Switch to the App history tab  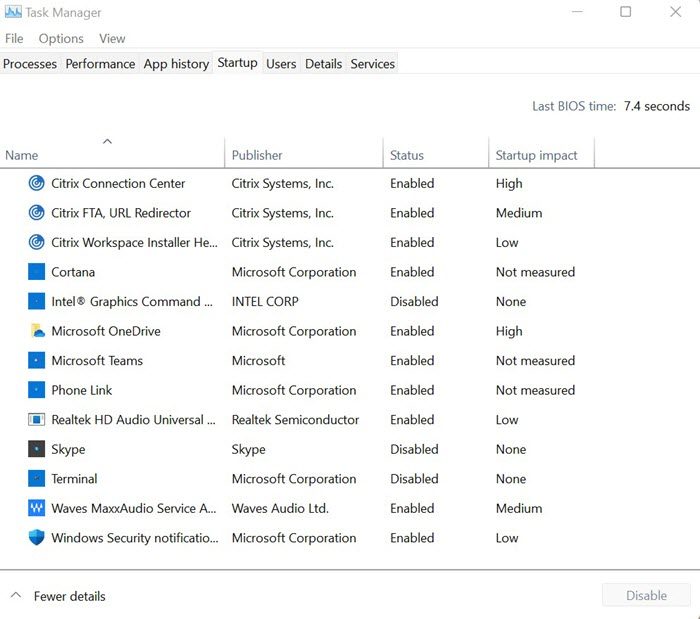[x=176, y=64]
